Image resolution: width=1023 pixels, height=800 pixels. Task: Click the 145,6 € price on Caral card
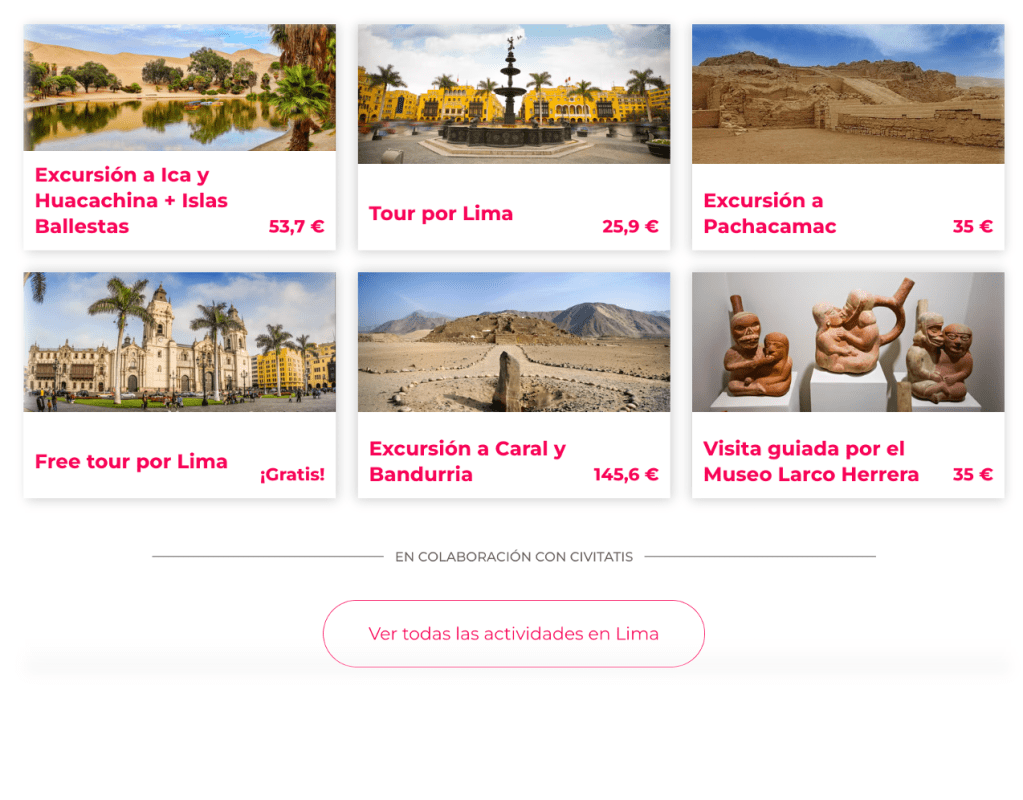[626, 474]
